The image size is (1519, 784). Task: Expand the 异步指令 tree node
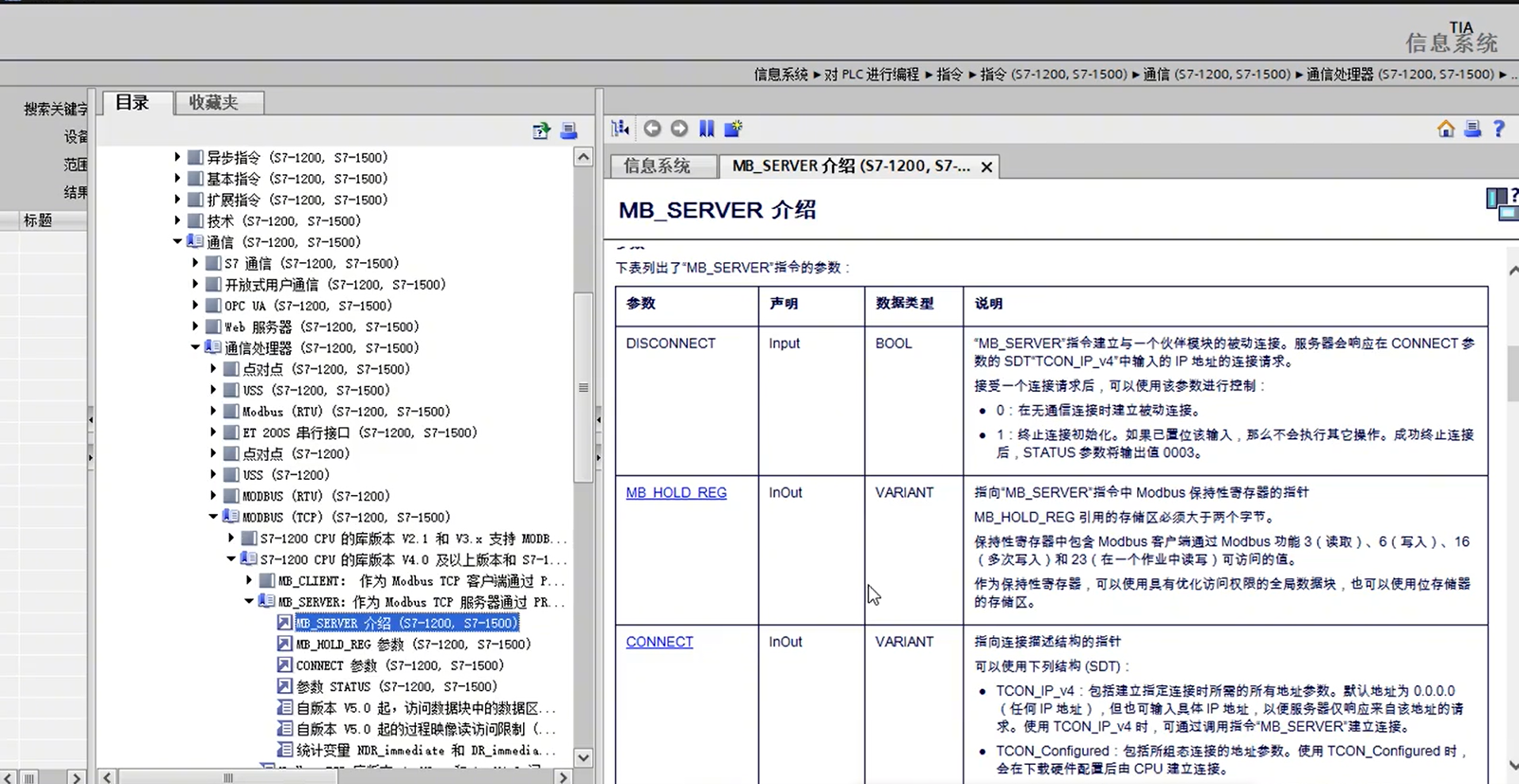[x=177, y=157]
